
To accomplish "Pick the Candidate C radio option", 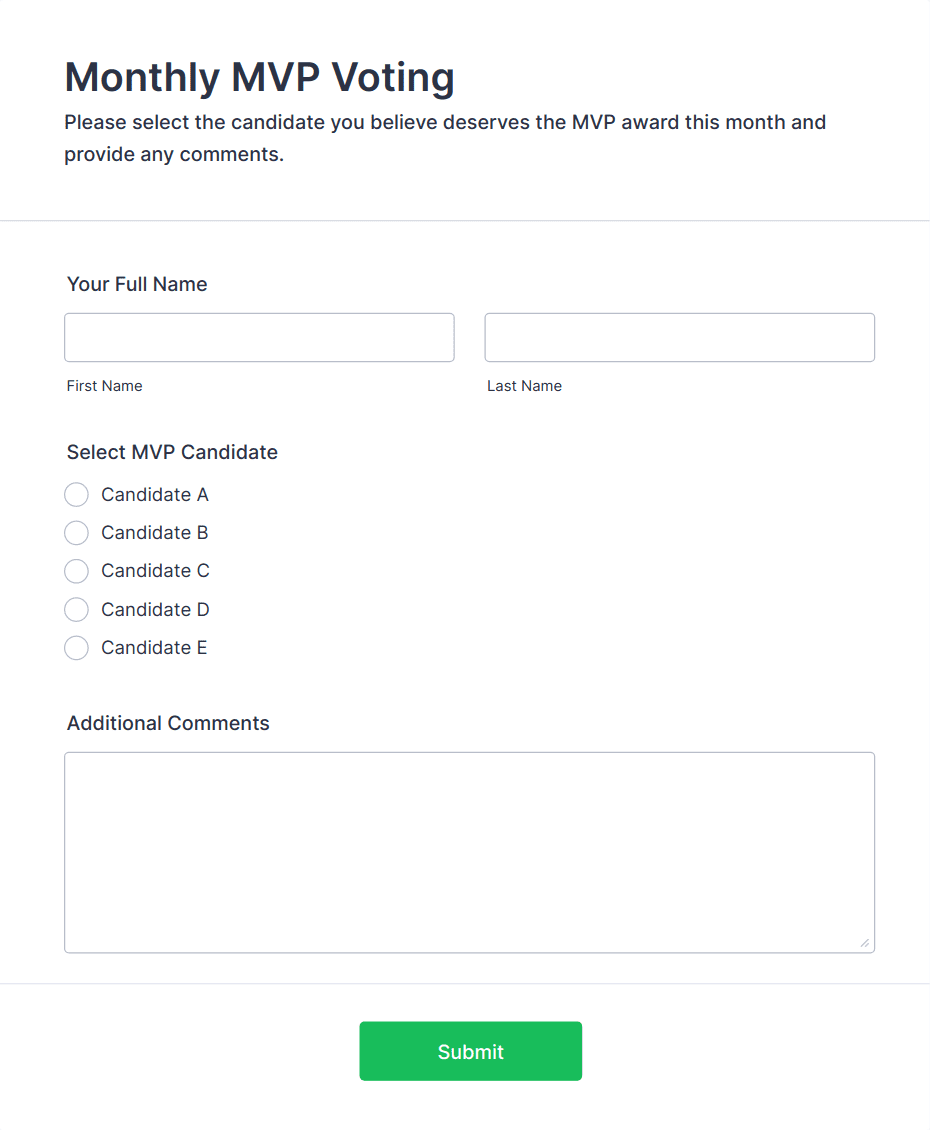I will pyautogui.click(x=77, y=571).
